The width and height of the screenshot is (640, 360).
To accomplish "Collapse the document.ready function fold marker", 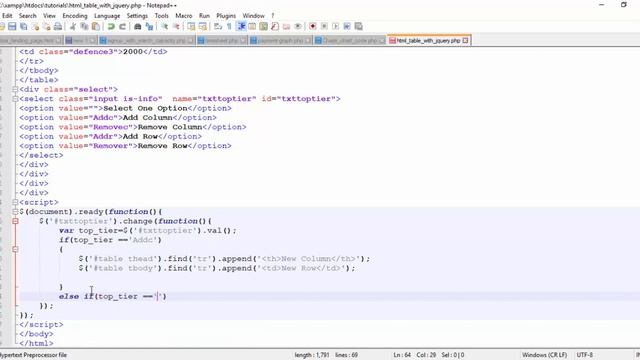I will 15,211.
